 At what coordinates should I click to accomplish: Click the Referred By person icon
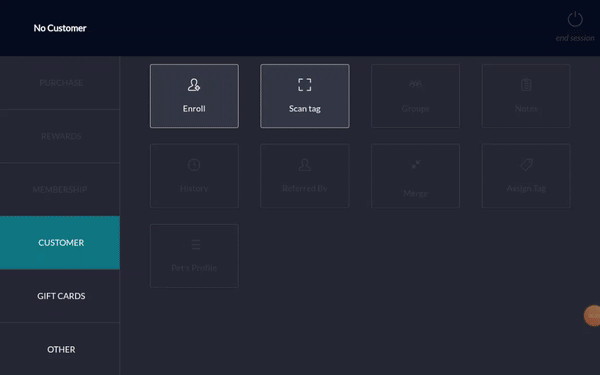pyautogui.click(x=305, y=165)
